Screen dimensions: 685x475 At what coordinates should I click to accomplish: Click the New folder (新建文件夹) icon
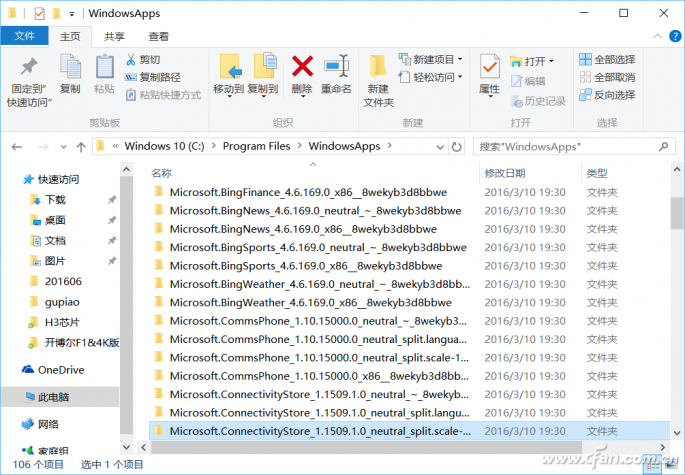tap(378, 67)
